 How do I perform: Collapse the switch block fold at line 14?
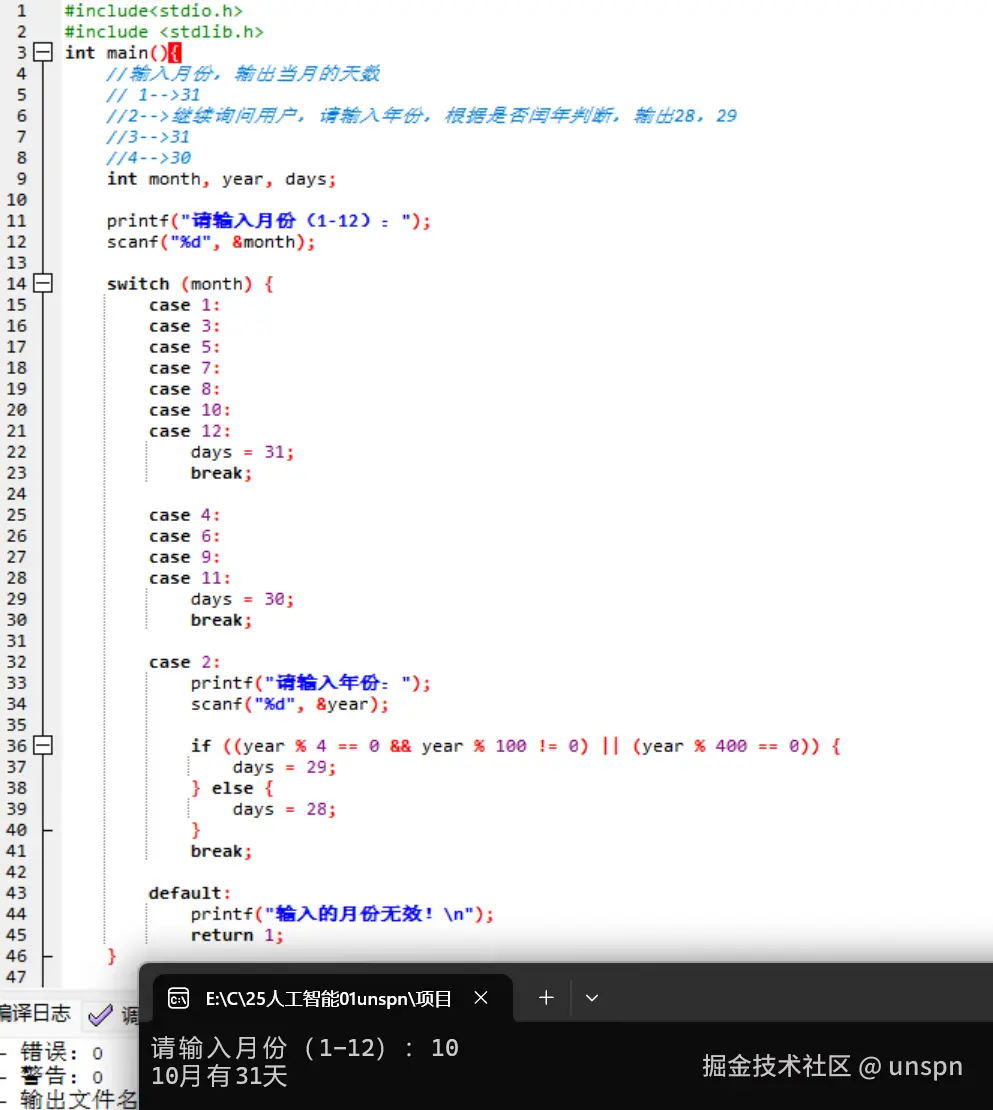tap(43, 284)
